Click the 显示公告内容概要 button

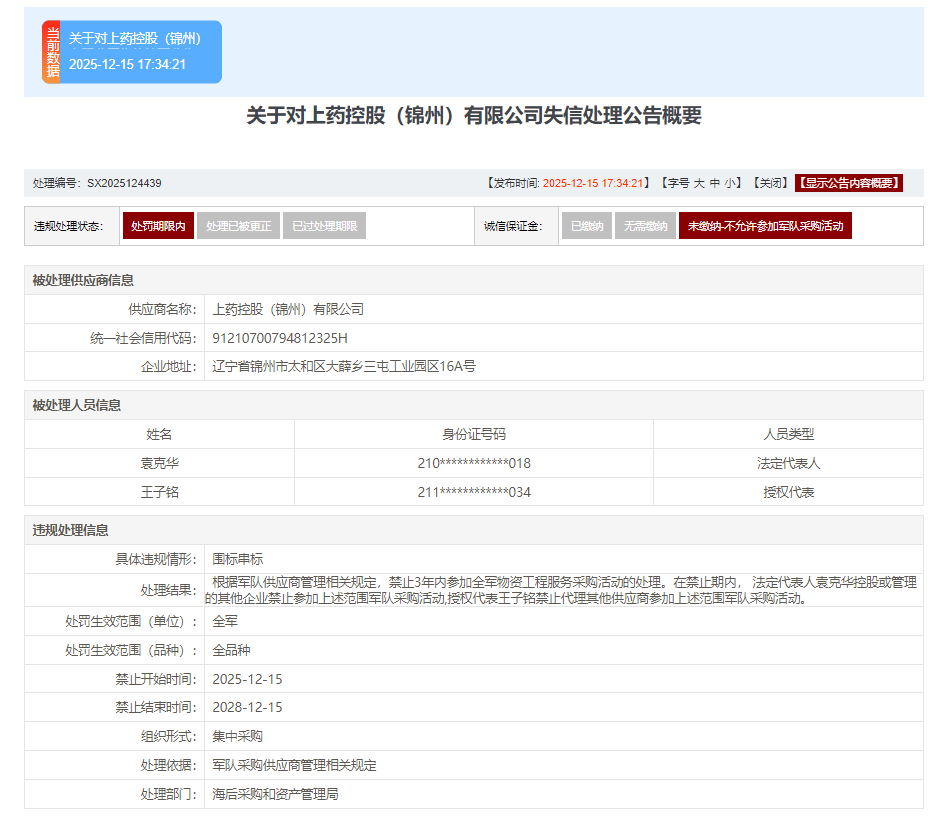(849, 183)
